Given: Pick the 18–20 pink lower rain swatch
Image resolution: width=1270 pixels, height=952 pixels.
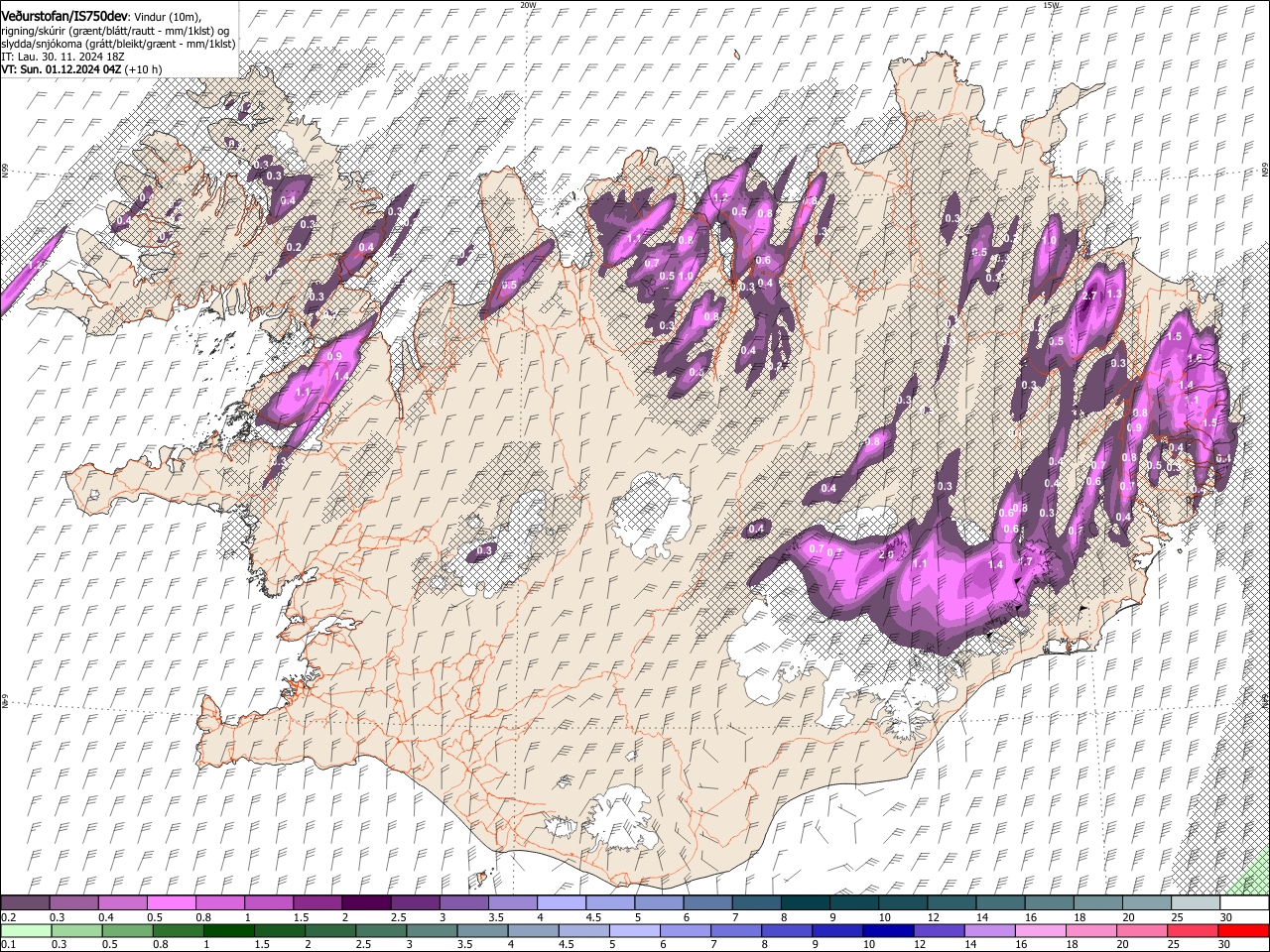Looking at the screenshot, I should coord(1089,930).
